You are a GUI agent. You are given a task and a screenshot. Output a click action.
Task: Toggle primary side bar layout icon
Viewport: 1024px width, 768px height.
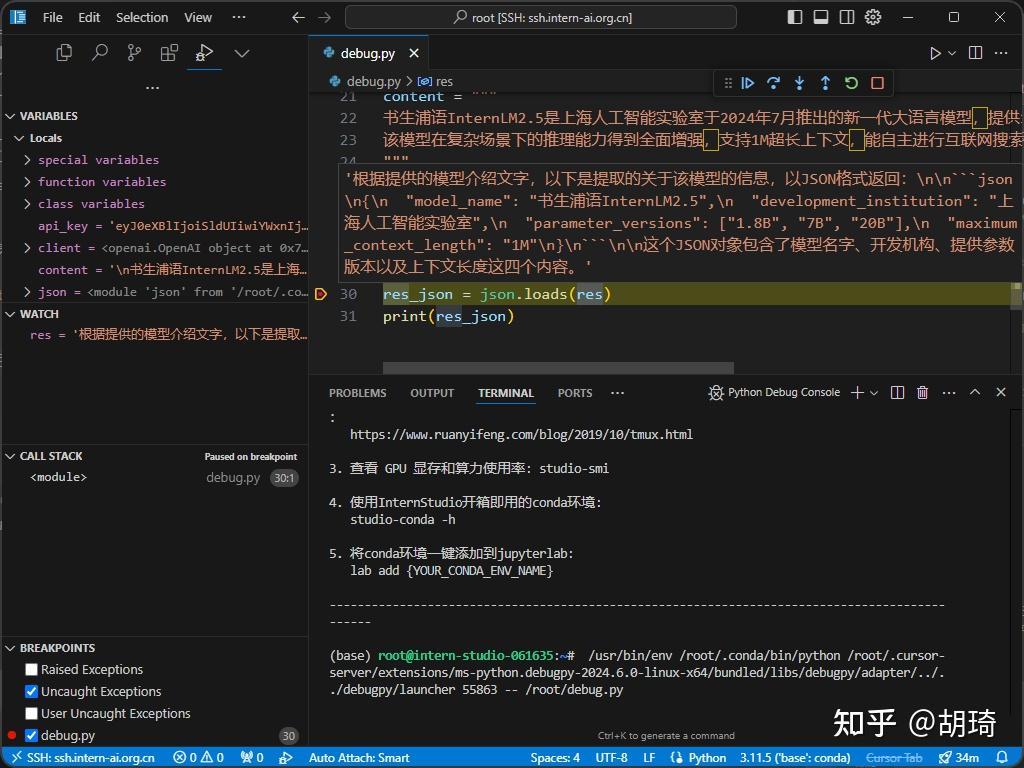coord(795,18)
